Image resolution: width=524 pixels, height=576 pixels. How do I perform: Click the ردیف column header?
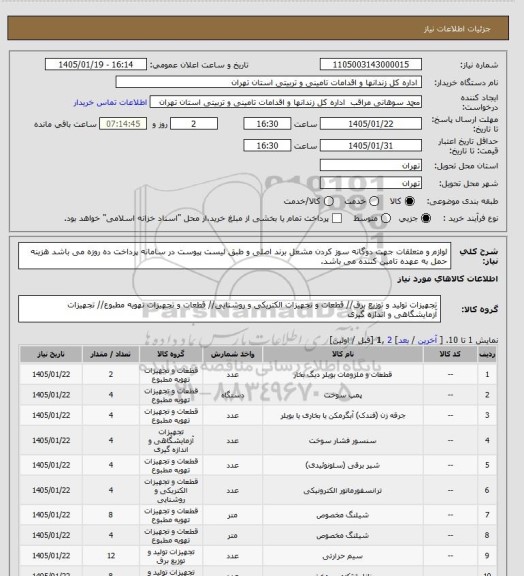click(487, 354)
